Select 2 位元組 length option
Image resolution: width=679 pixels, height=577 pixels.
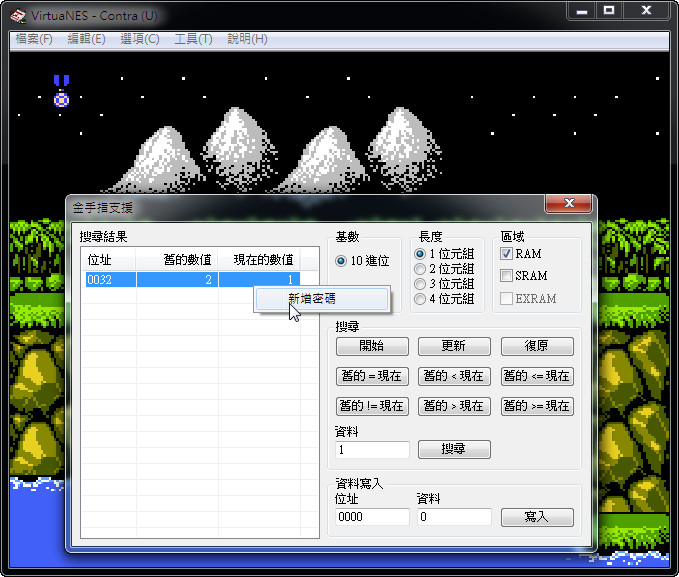point(444,269)
